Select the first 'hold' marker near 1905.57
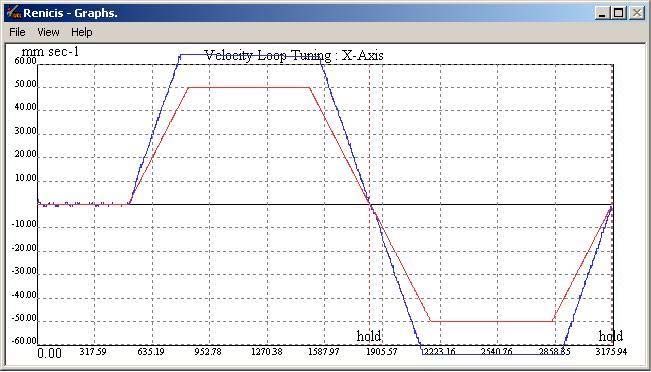 369,336
